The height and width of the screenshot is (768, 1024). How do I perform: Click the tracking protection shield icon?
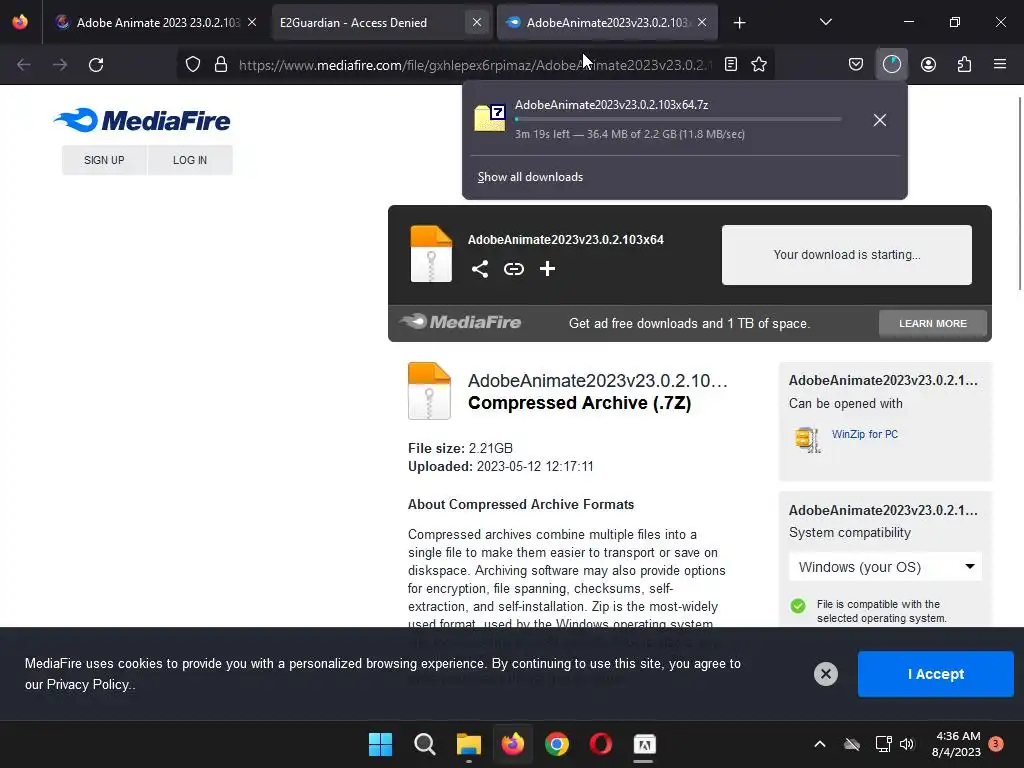[x=193, y=64]
